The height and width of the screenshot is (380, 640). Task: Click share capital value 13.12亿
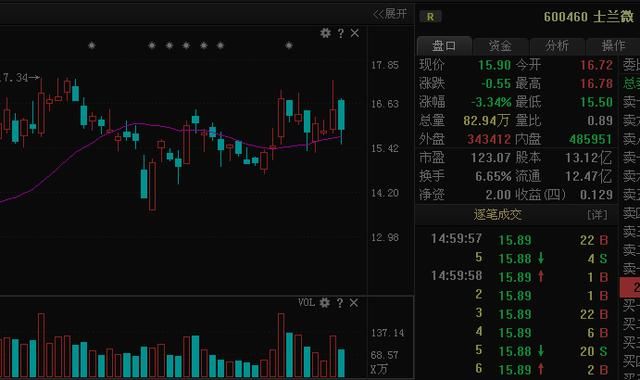589,158
